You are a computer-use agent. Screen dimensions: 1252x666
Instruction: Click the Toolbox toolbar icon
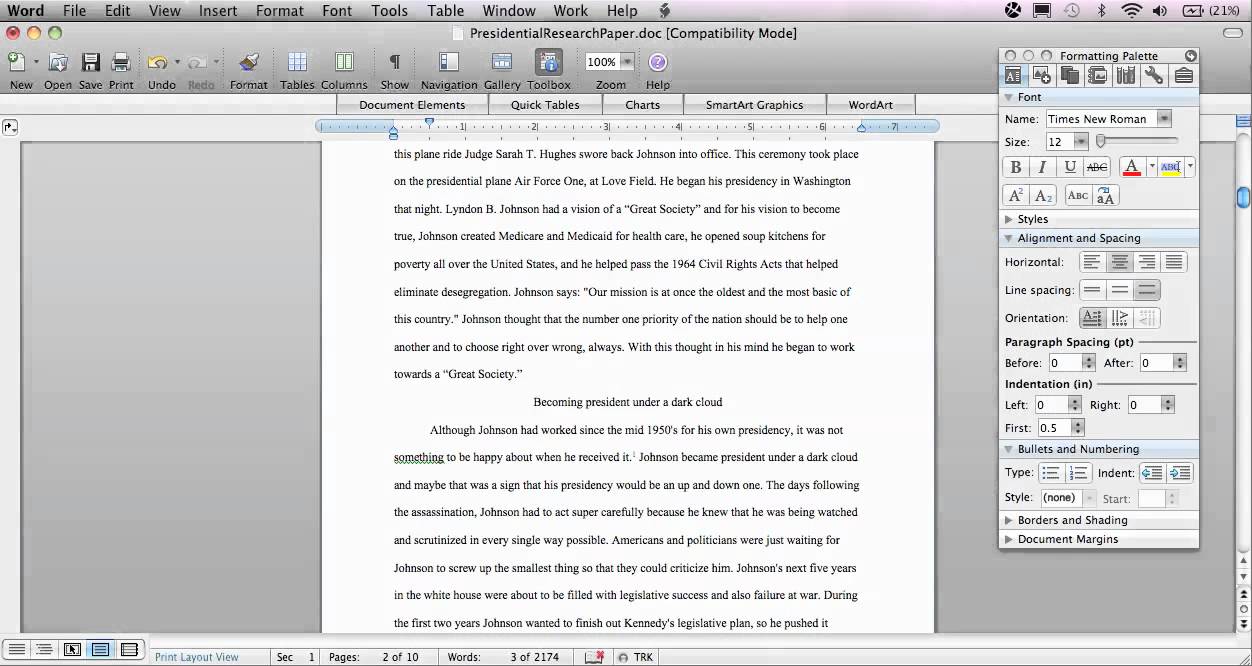click(x=549, y=62)
